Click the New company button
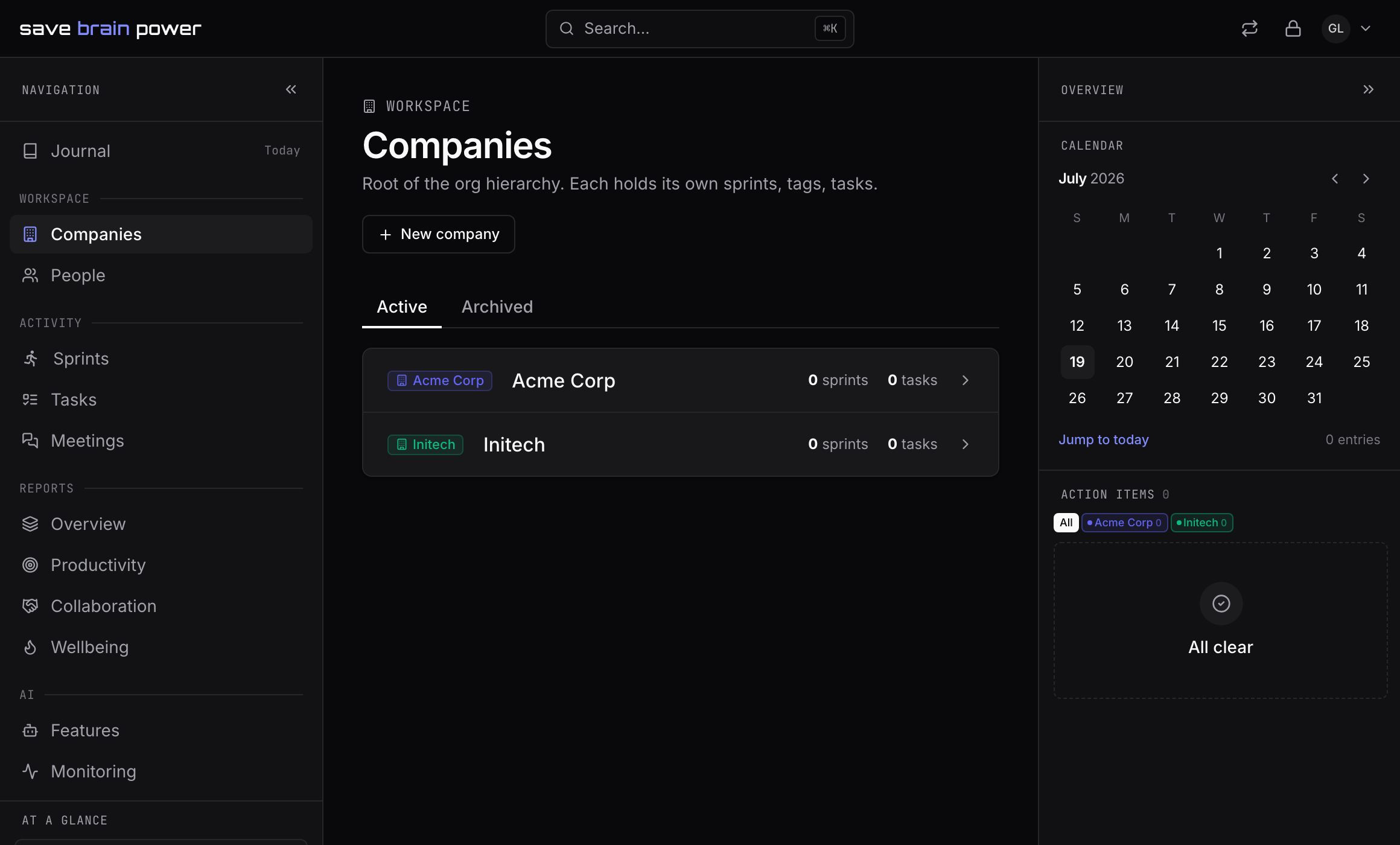Image resolution: width=1400 pixels, height=845 pixels. coord(439,234)
